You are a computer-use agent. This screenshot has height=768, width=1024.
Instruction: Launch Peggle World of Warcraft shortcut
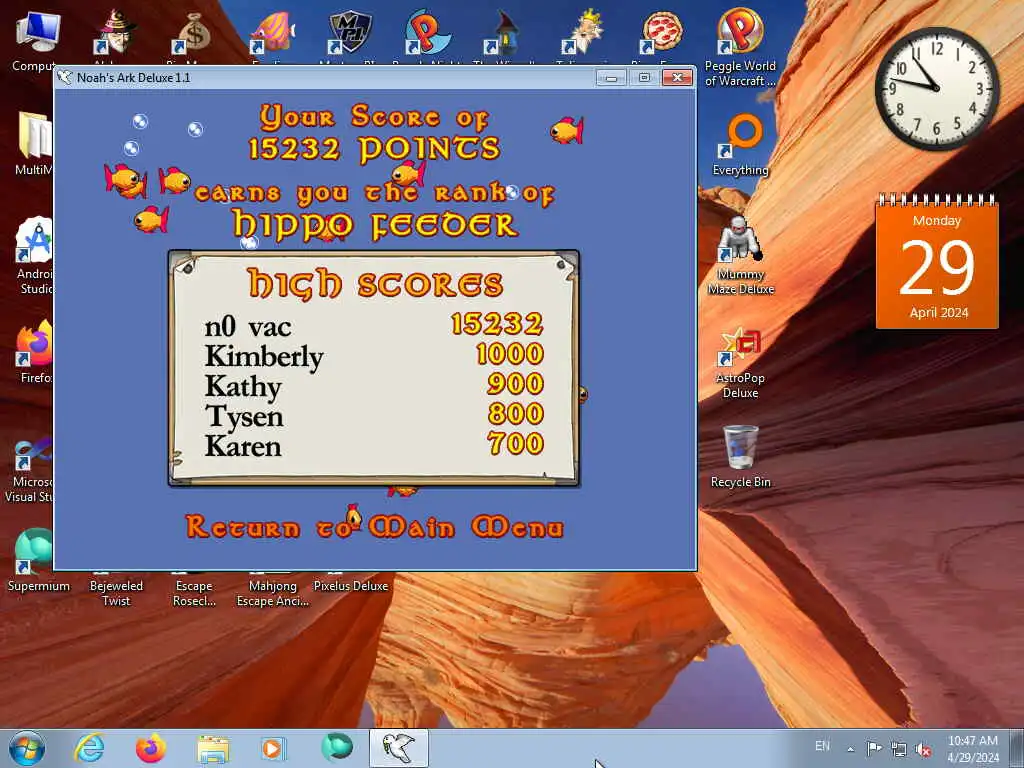pos(740,47)
